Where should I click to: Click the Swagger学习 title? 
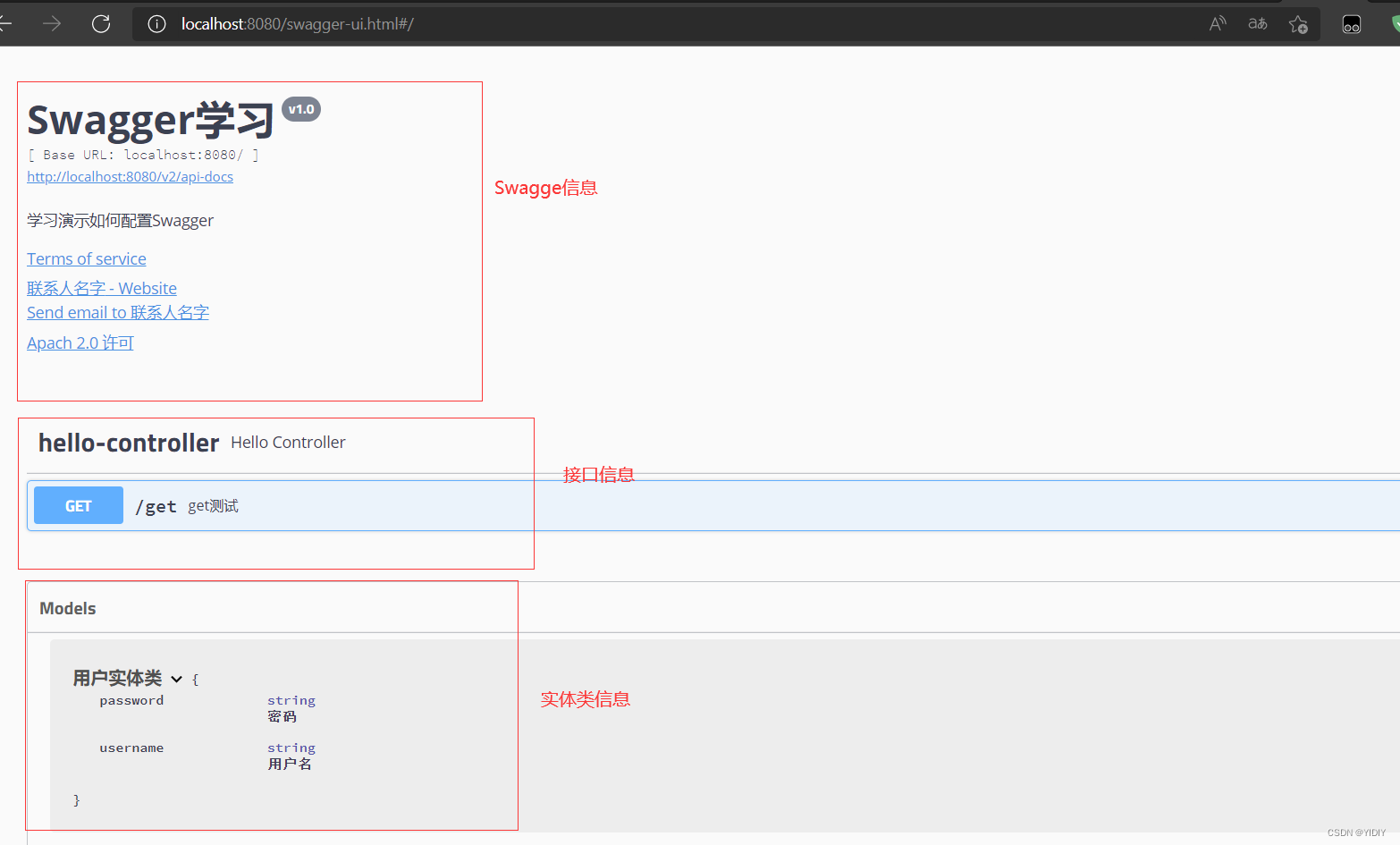tap(150, 120)
